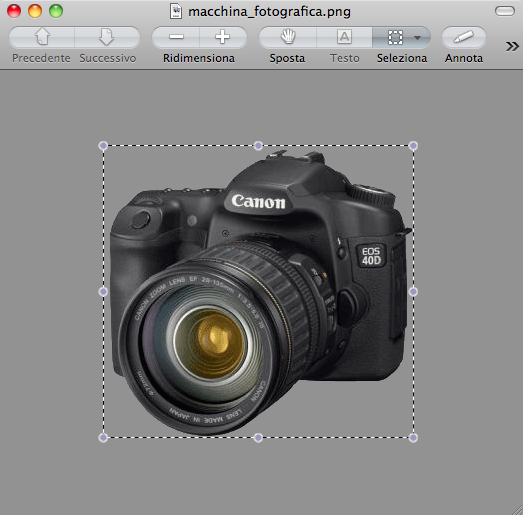Show more toolbar items via double chevron
The image size is (523, 515).
[x=512, y=46]
